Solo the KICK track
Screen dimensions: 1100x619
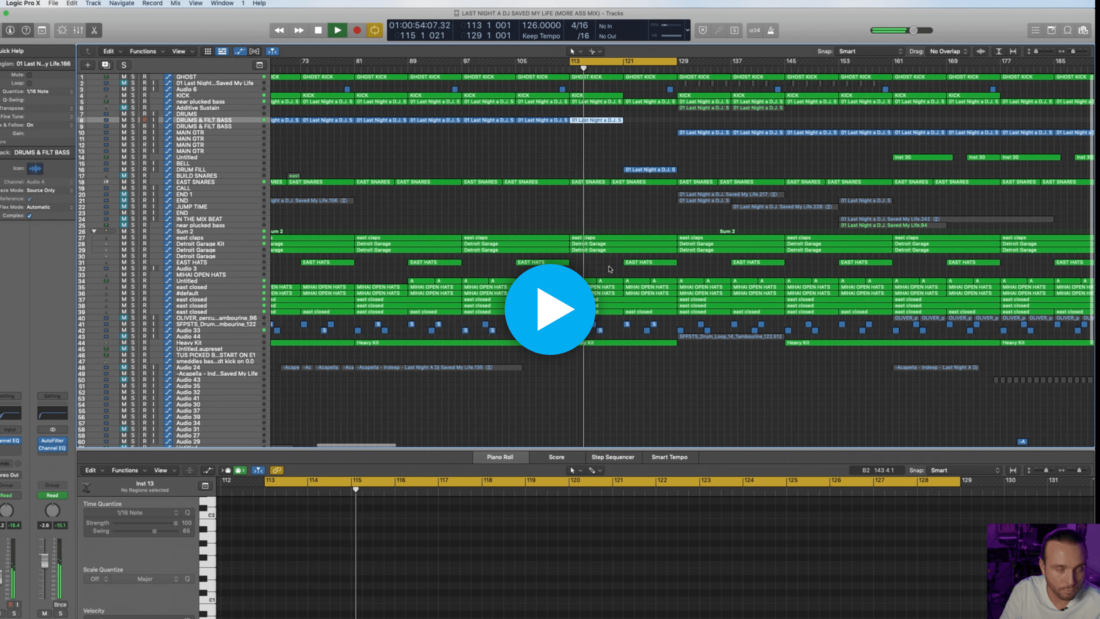pyautogui.click(x=133, y=95)
